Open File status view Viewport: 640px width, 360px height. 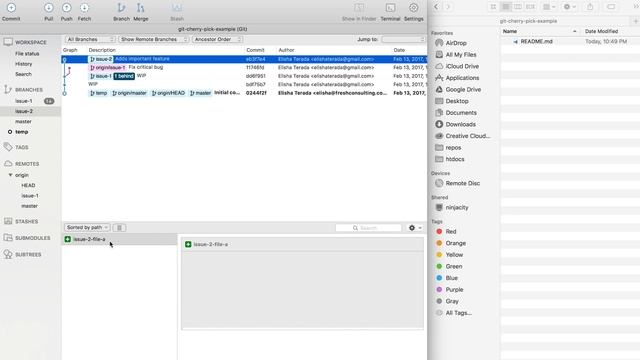click(x=27, y=54)
